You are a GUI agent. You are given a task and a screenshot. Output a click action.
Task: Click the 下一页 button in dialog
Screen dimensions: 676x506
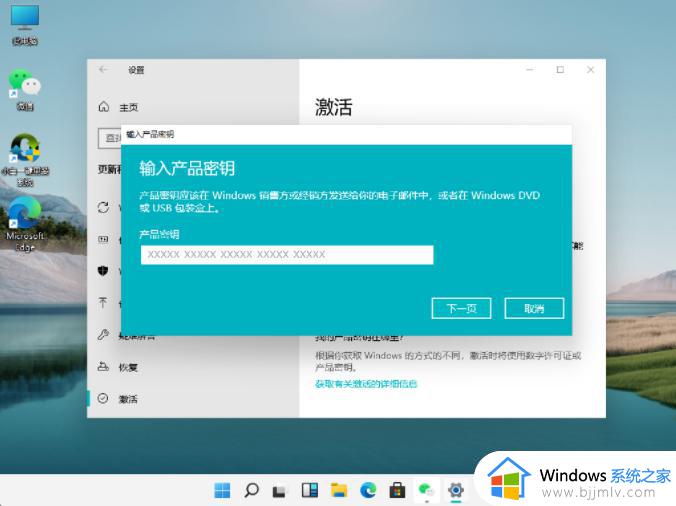pos(461,308)
